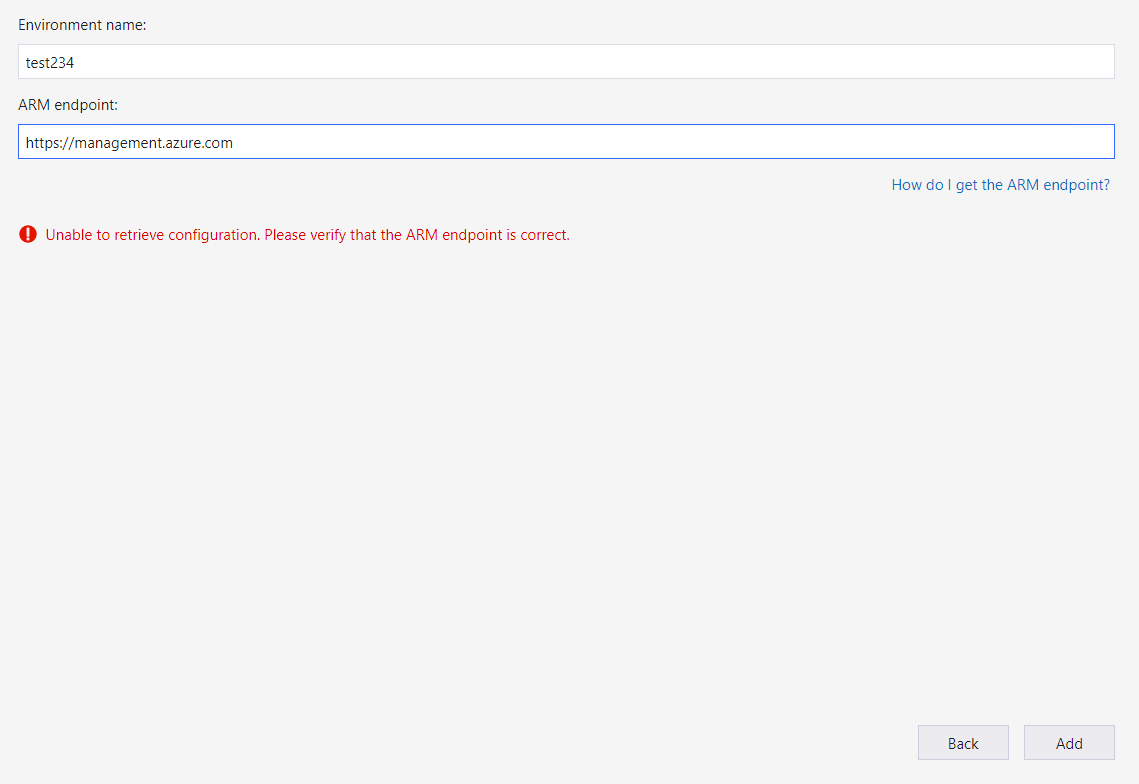This screenshot has width=1139, height=784.
Task: Click the 'ARM endpoint:' label
Action: click(60, 104)
